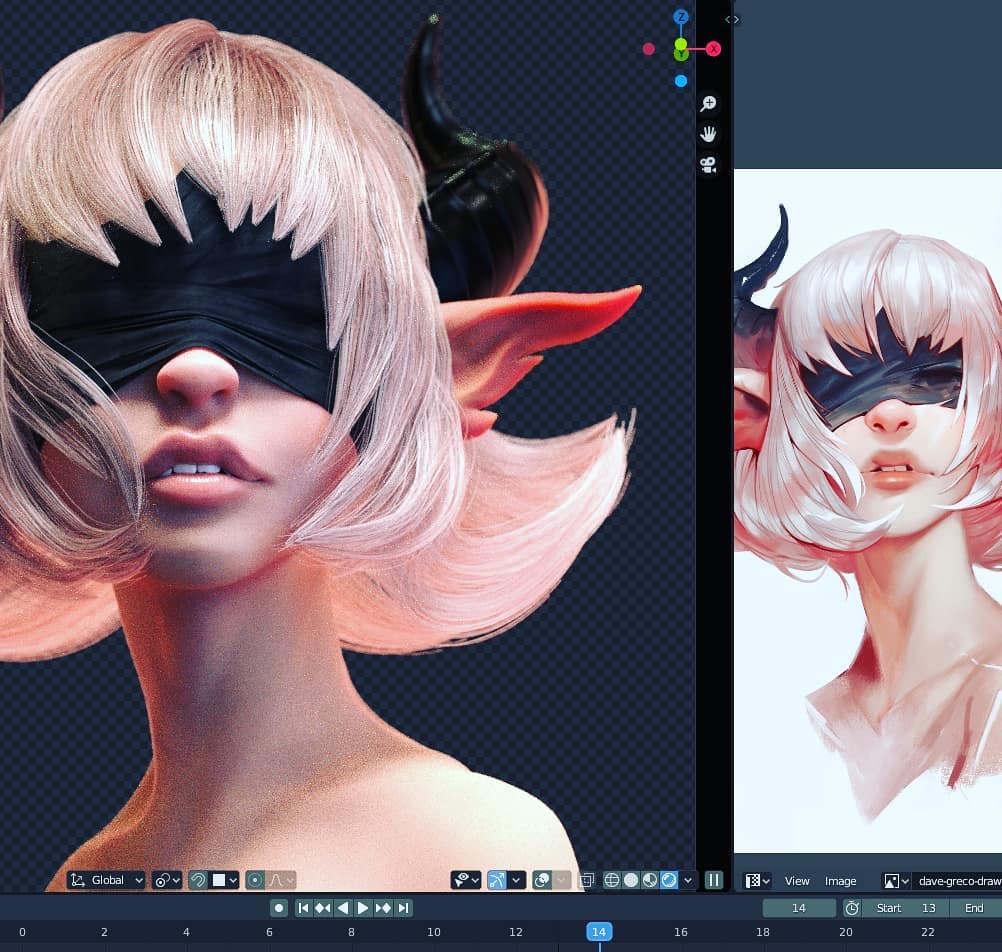Toggle X-ray mode
The width and height of the screenshot is (1002, 952).
pos(587,880)
